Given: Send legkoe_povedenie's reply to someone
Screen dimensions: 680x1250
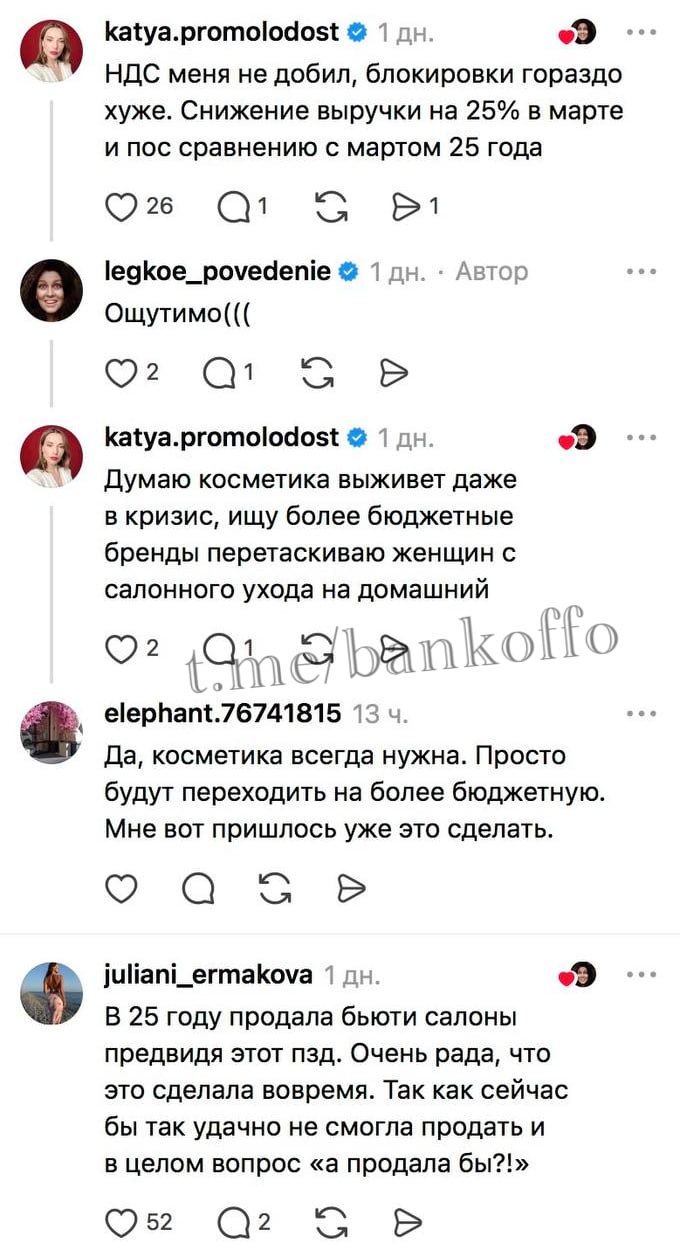Looking at the screenshot, I should click(x=394, y=373).
